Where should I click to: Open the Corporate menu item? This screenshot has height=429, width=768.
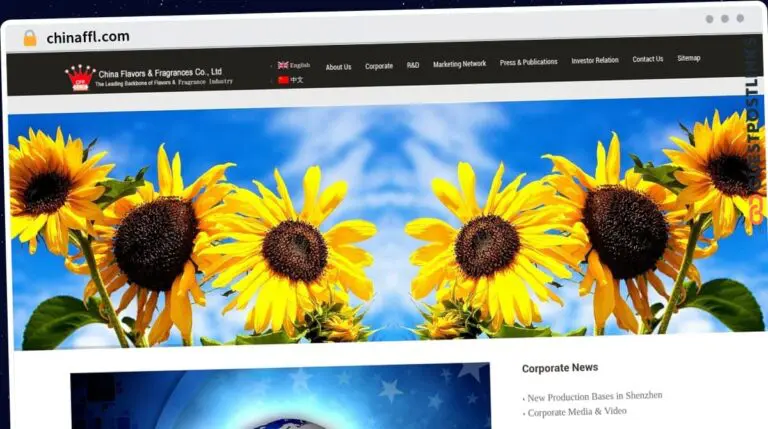(379, 66)
